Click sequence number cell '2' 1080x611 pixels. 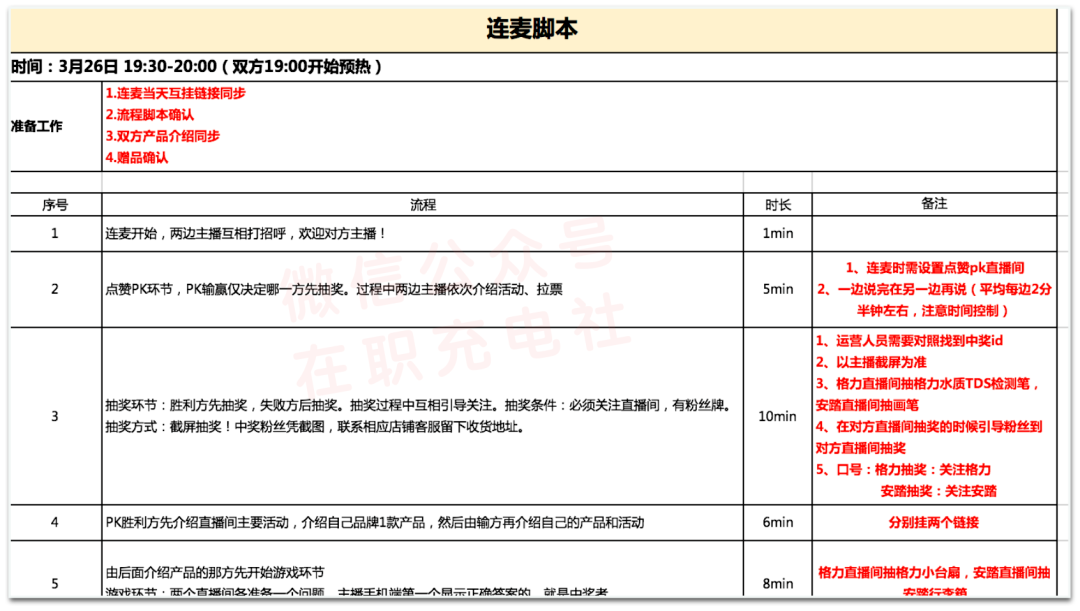56,289
